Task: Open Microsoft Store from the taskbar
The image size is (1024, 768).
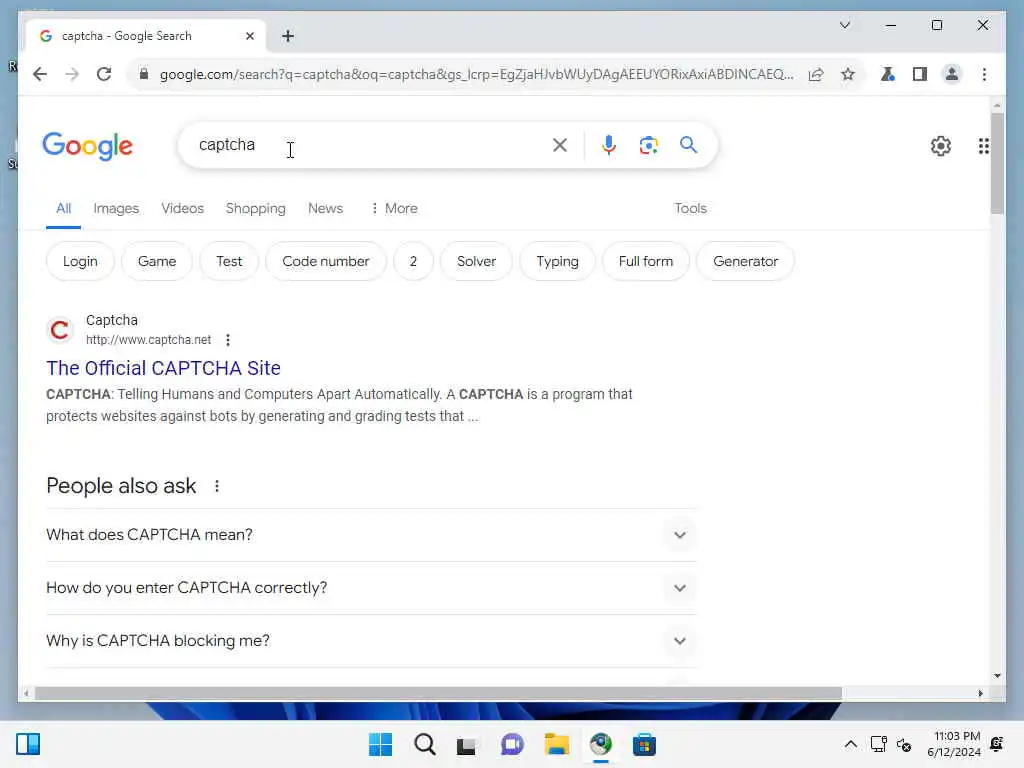Action: tap(644, 744)
